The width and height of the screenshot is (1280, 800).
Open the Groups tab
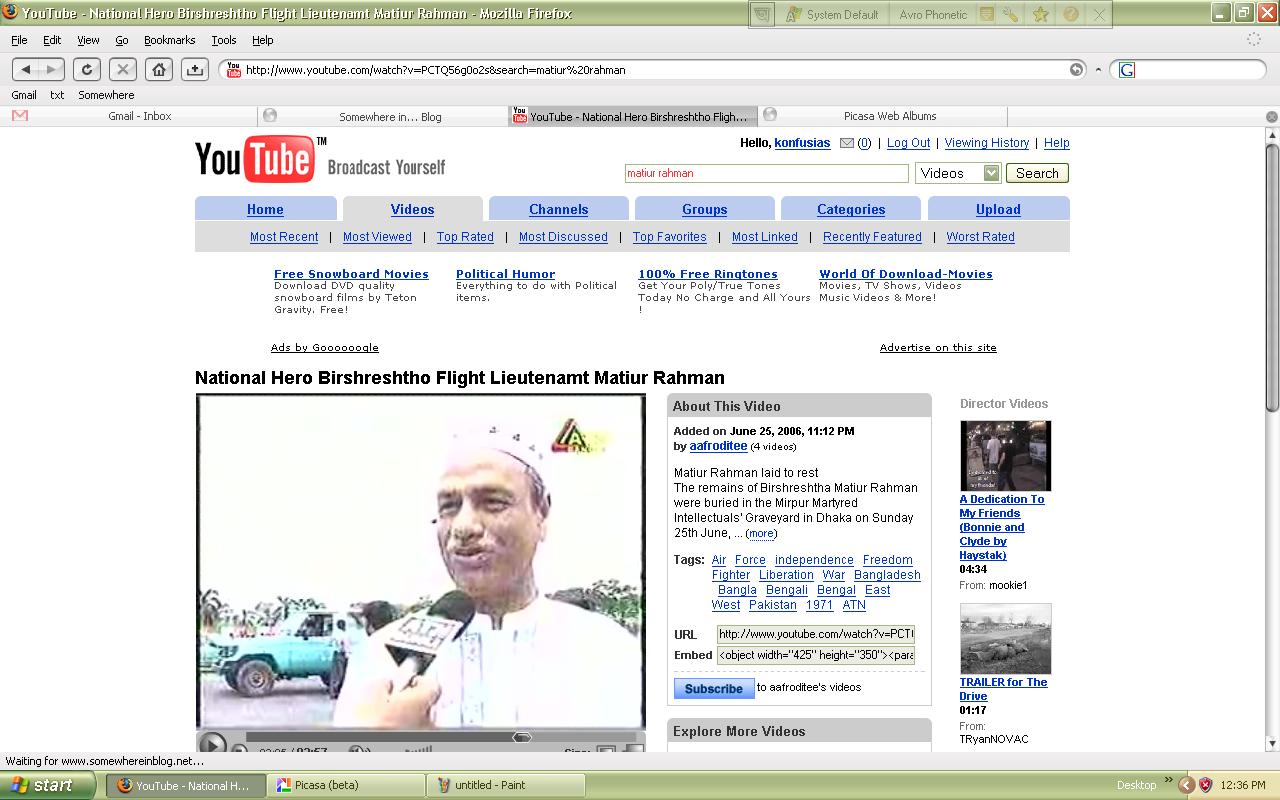pyautogui.click(x=705, y=209)
